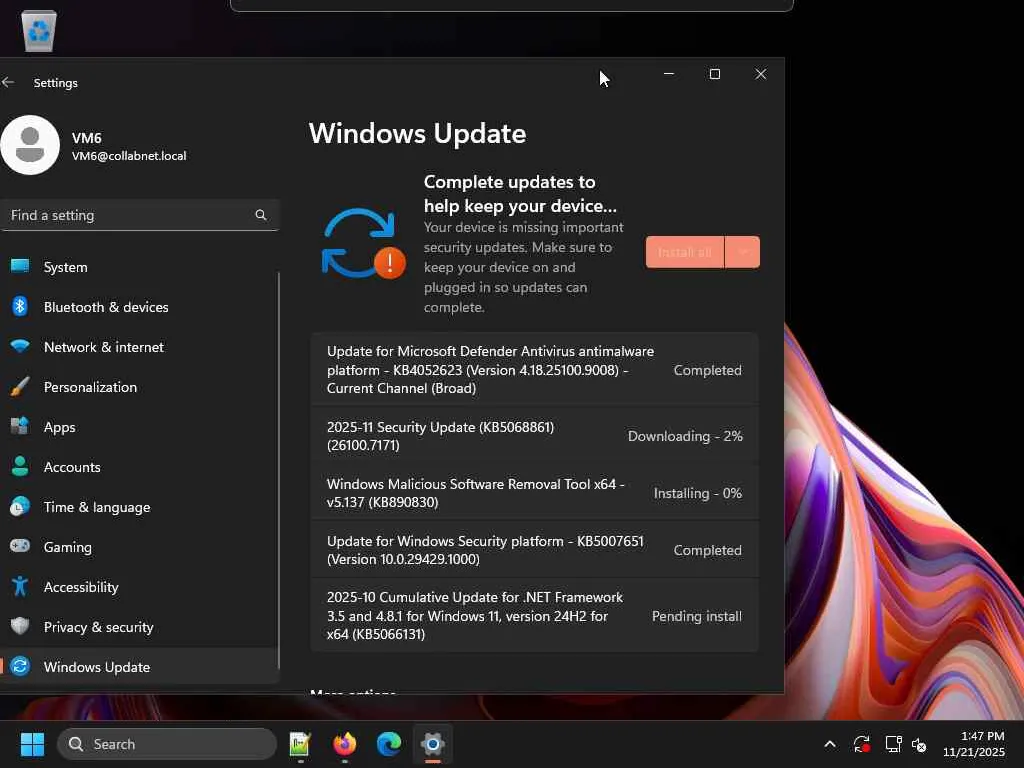1024x768 pixels.
Task: Click the Windows Update page heading
Action: [x=417, y=133]
